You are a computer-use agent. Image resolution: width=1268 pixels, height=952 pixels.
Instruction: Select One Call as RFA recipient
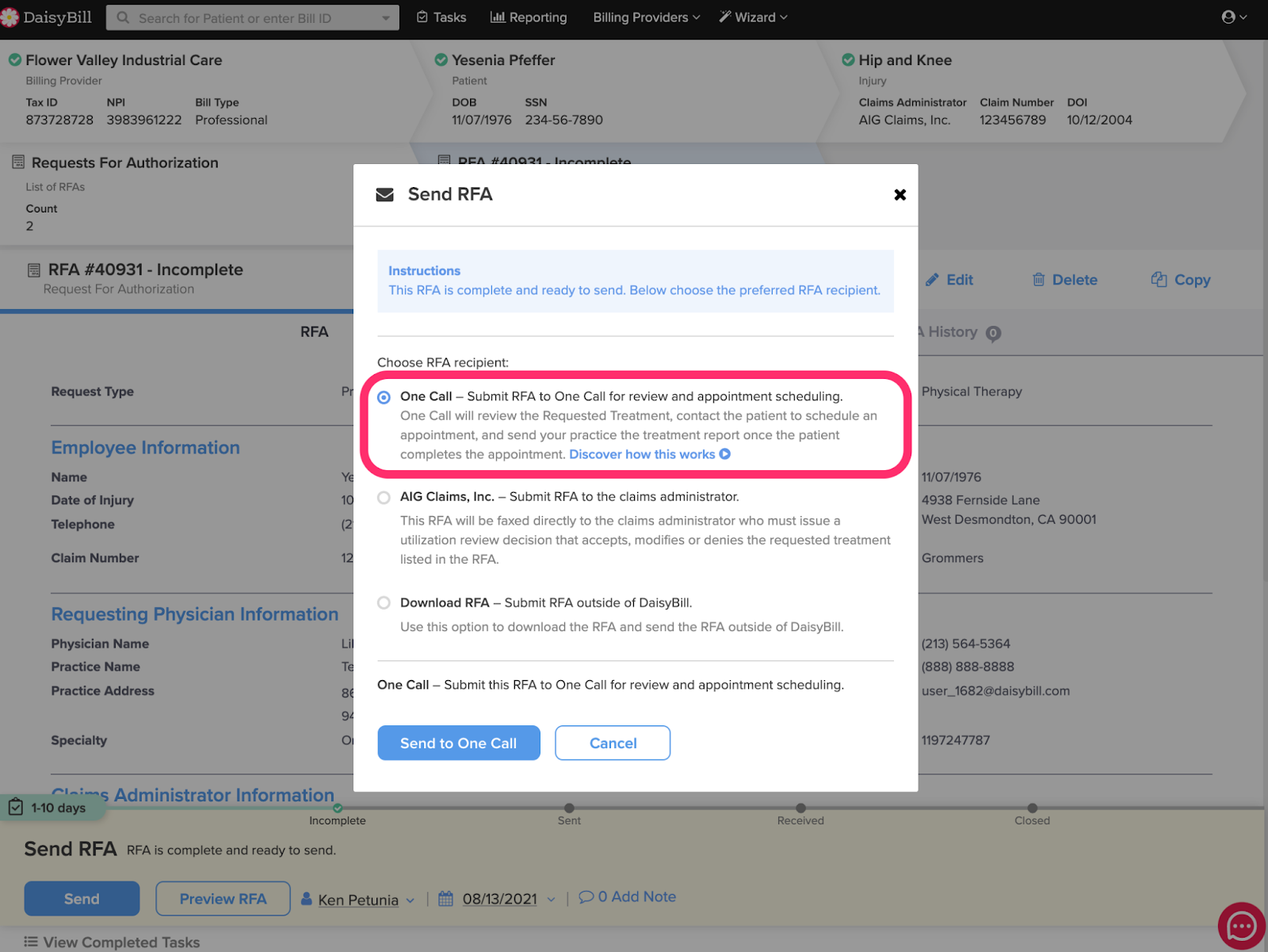[384, 397]
